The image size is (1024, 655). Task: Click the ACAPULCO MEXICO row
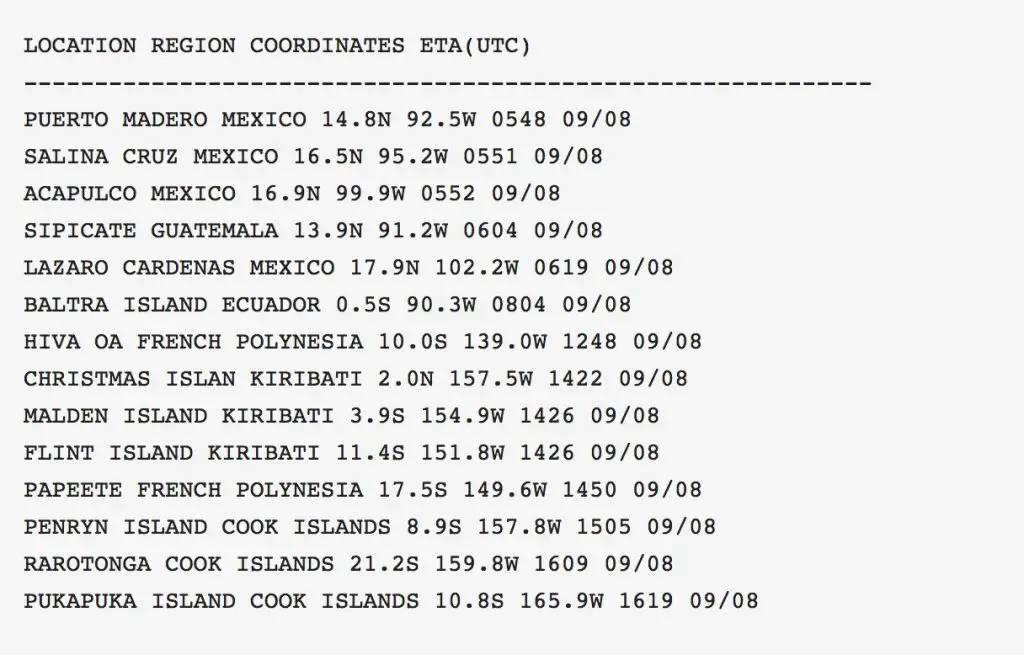coord(292,194)
